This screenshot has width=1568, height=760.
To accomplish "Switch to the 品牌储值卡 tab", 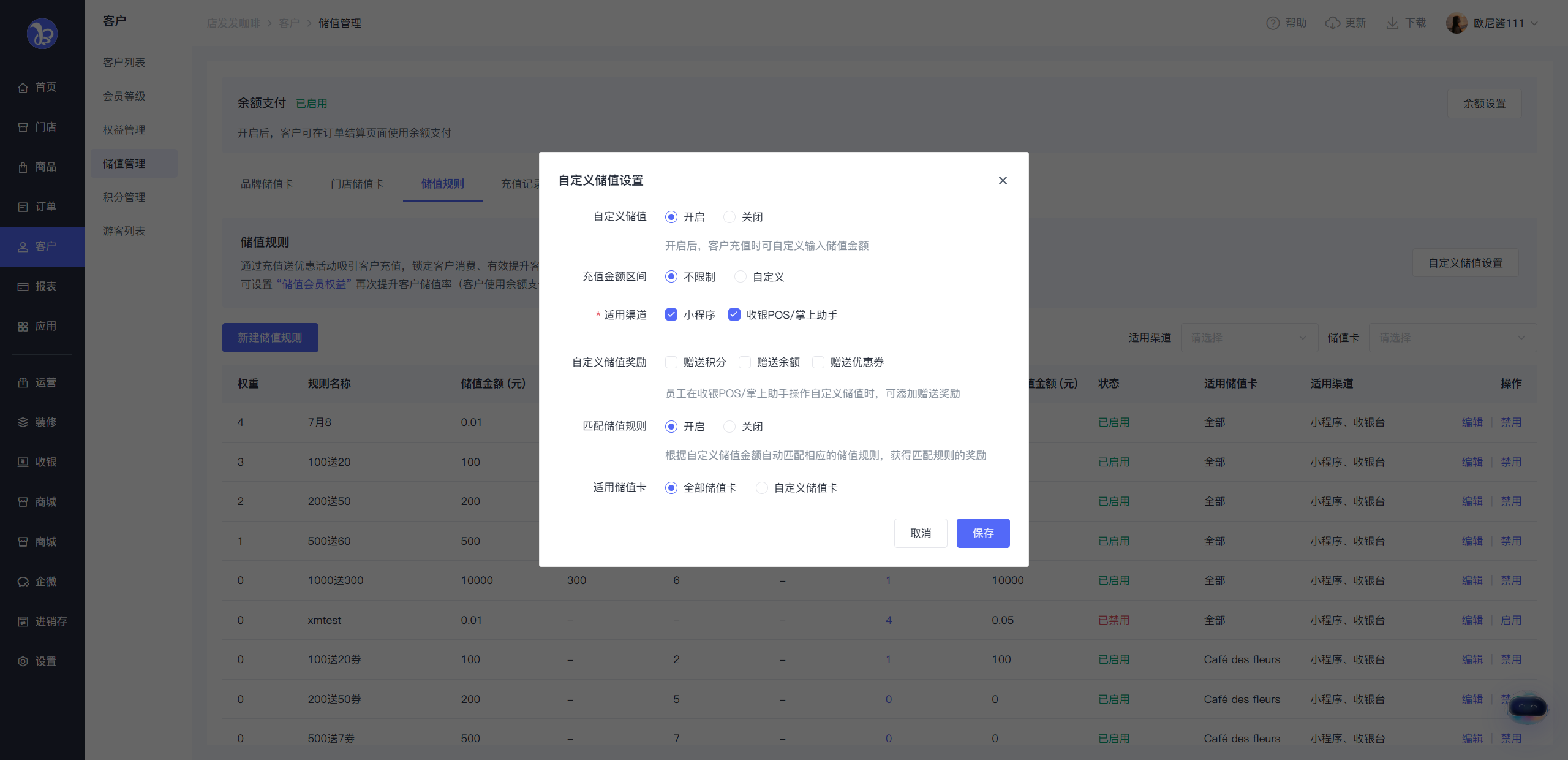I will point(266,184).
